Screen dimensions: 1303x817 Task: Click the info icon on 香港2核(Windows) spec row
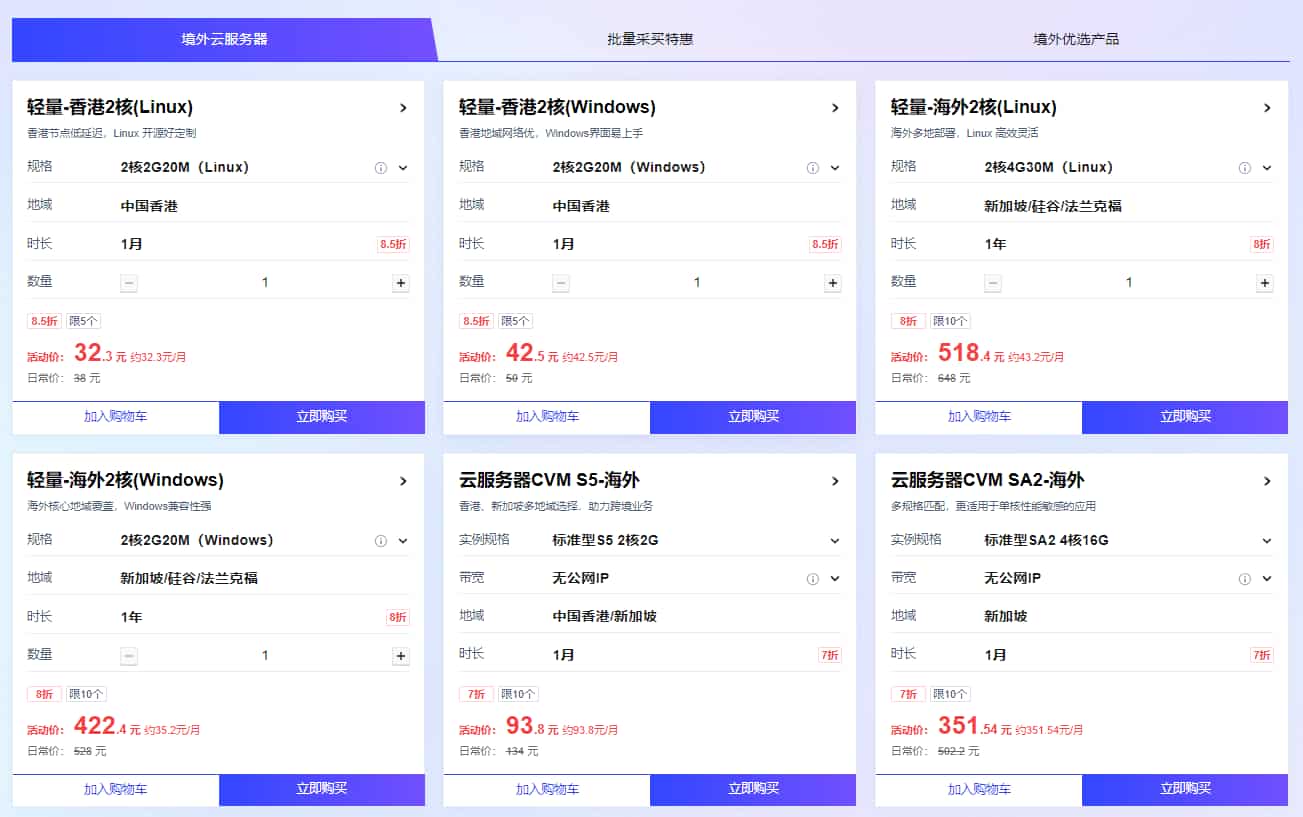coord(812,167)
